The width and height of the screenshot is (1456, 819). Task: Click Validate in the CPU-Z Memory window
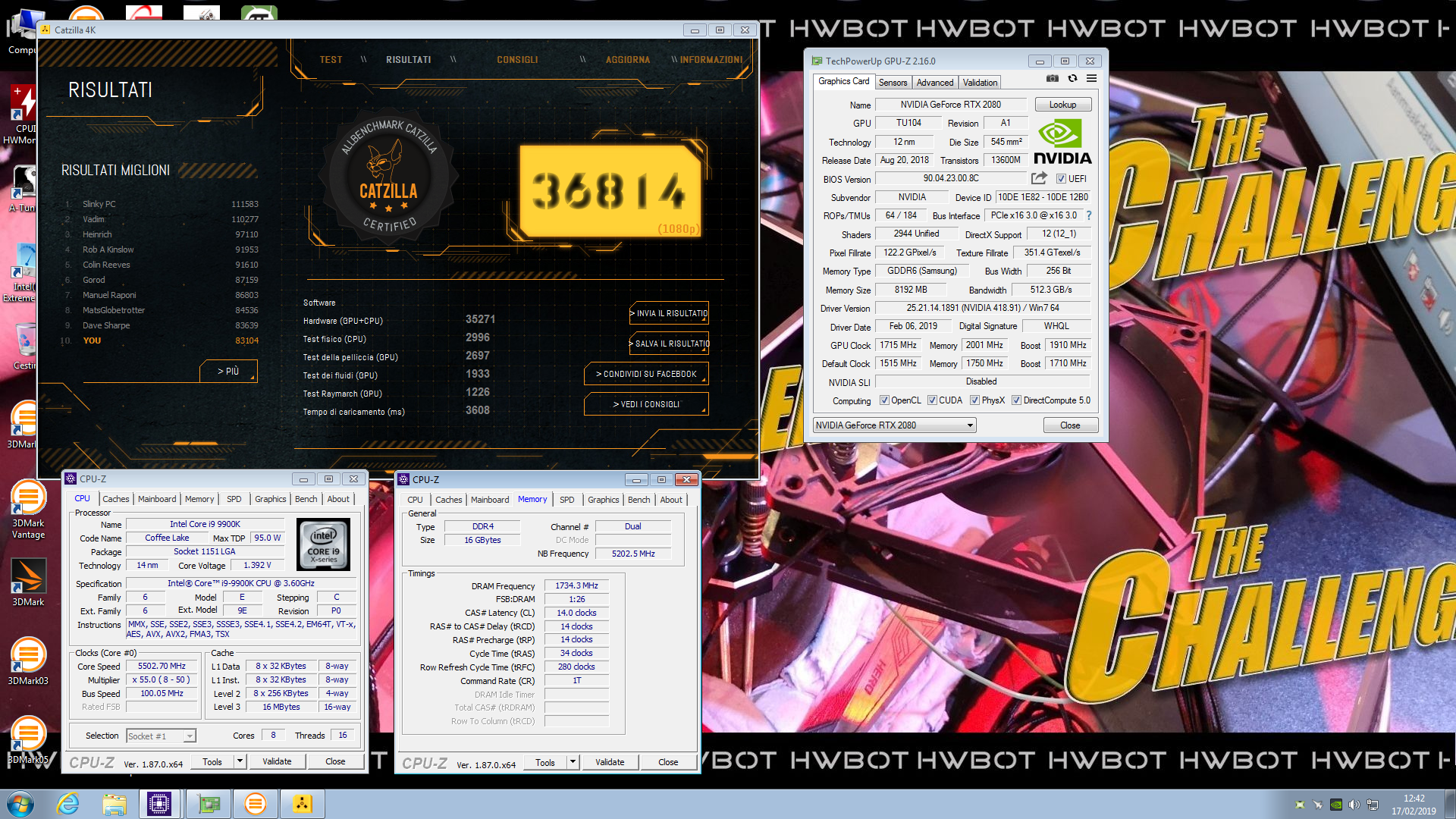[610, 762]
